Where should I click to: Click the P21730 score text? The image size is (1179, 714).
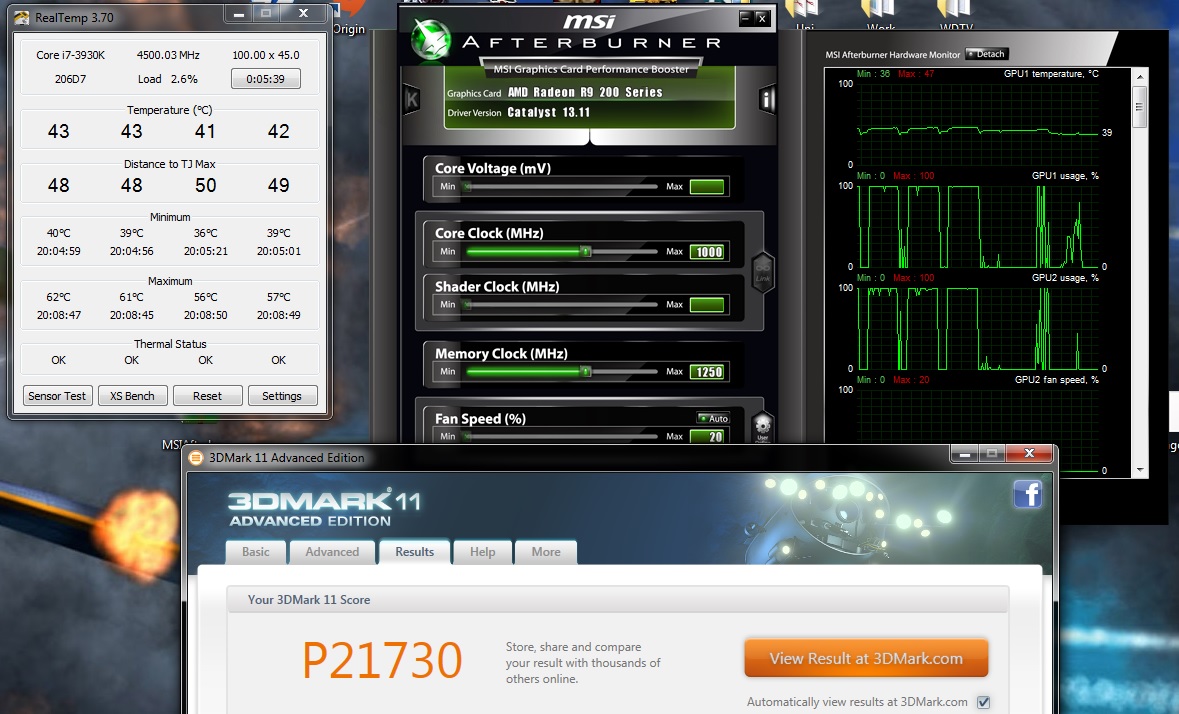click(382, 660)
